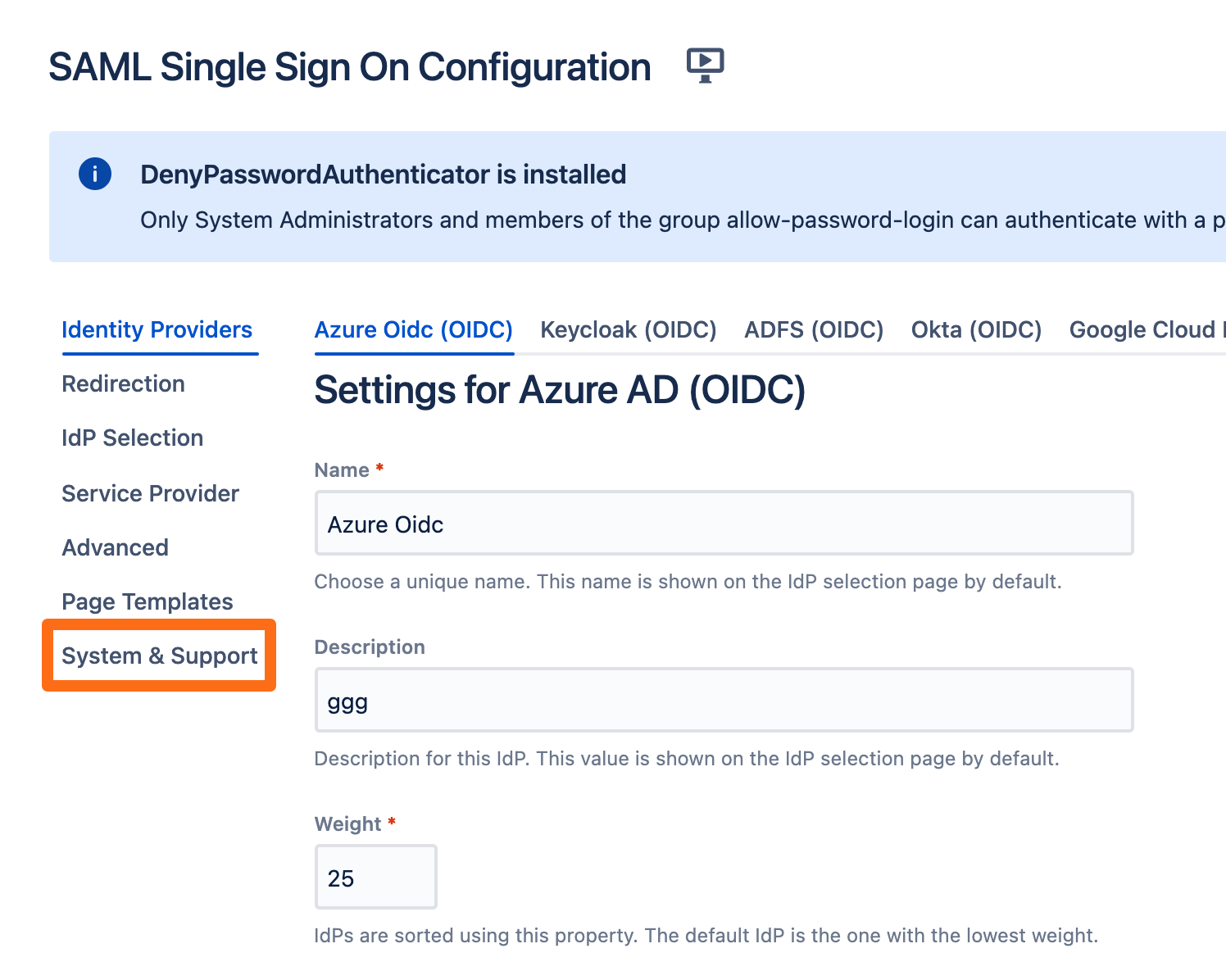Screen dimensions: 1226x980
Task: Select the ADFS (OIDC) tab
Action: 813,329
